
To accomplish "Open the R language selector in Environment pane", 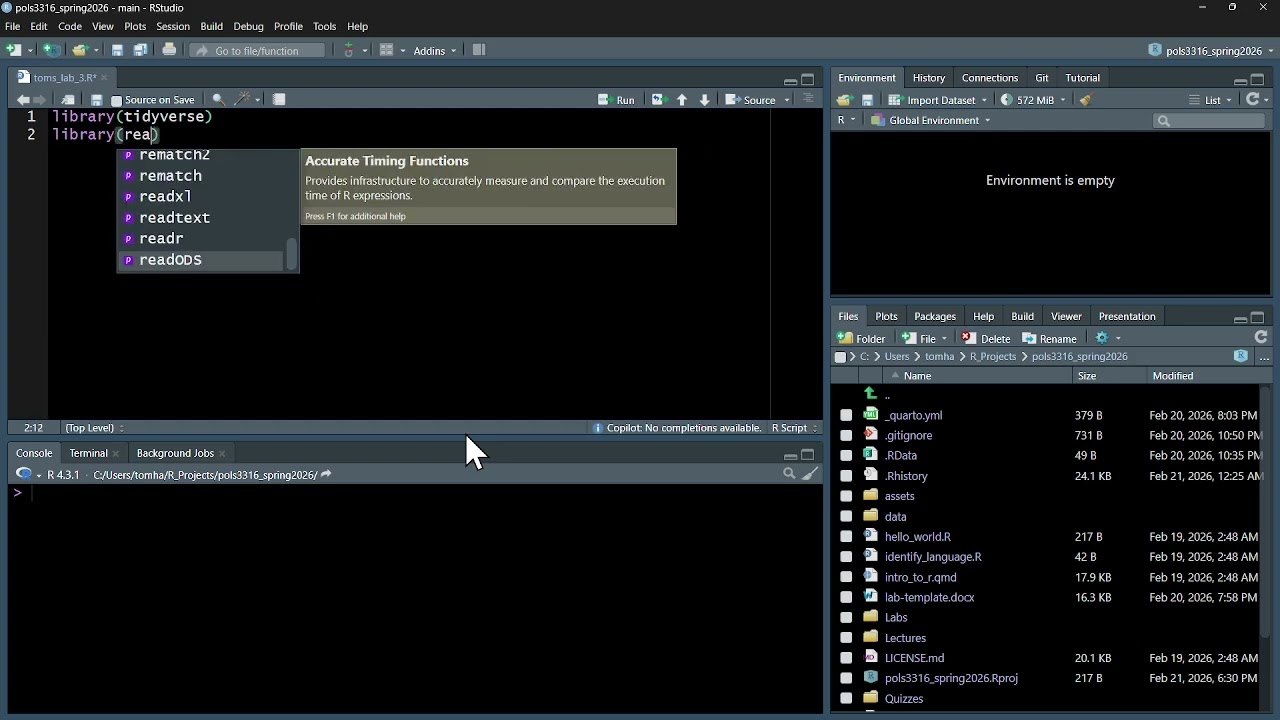I will (846, 120).
